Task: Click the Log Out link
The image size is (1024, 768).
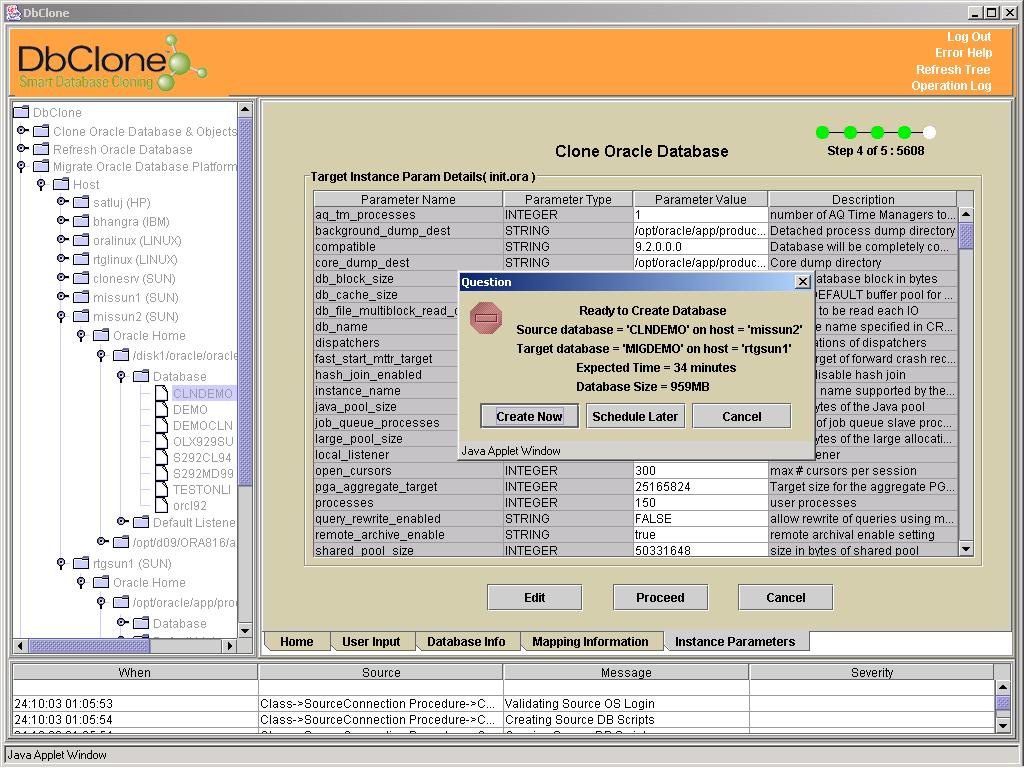Action: [x=969, y=37]
